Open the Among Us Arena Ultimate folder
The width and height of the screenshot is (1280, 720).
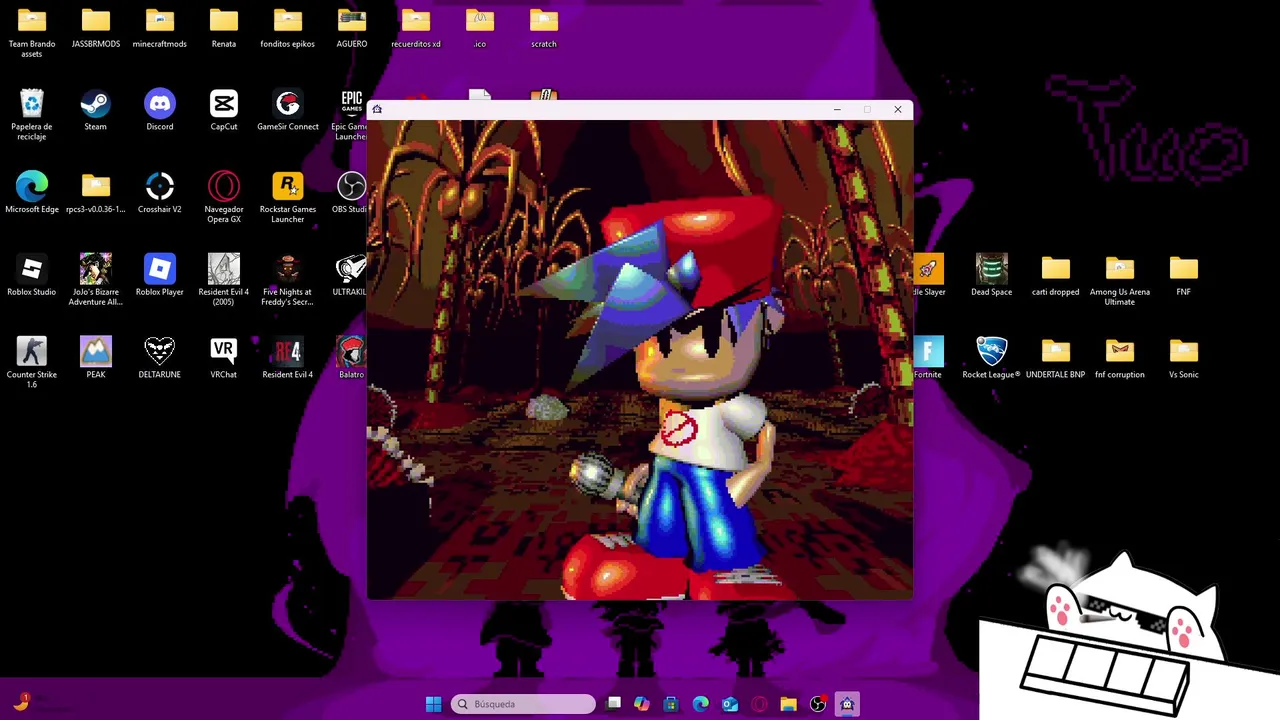(x=1119, y=280)
